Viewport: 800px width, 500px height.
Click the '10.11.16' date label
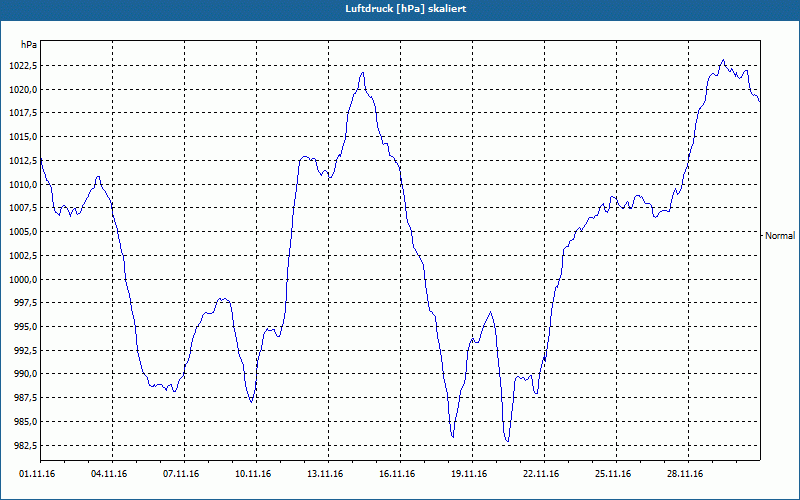point(253,474)
